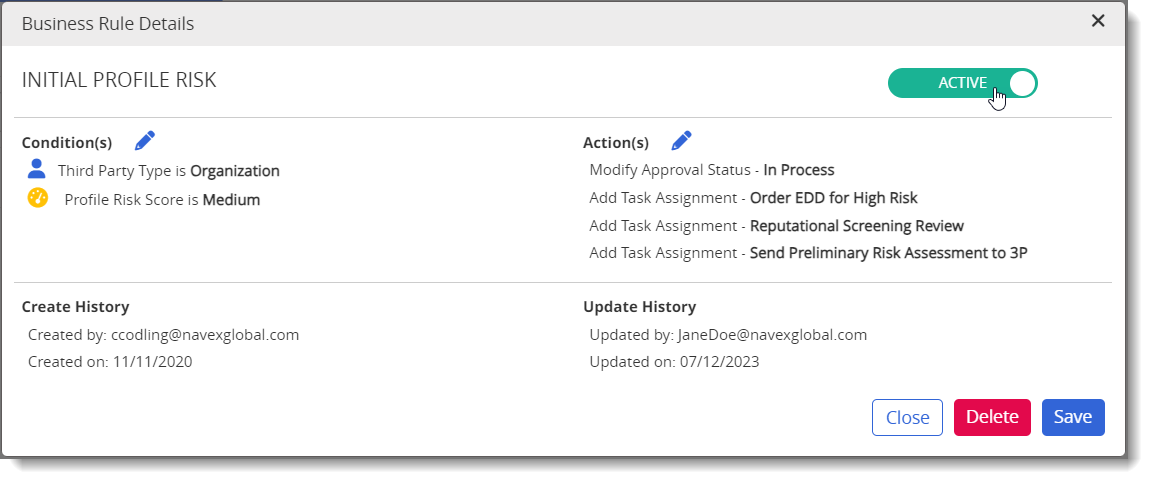Click the blue person icon for Third Party Type

click(37, 169)
